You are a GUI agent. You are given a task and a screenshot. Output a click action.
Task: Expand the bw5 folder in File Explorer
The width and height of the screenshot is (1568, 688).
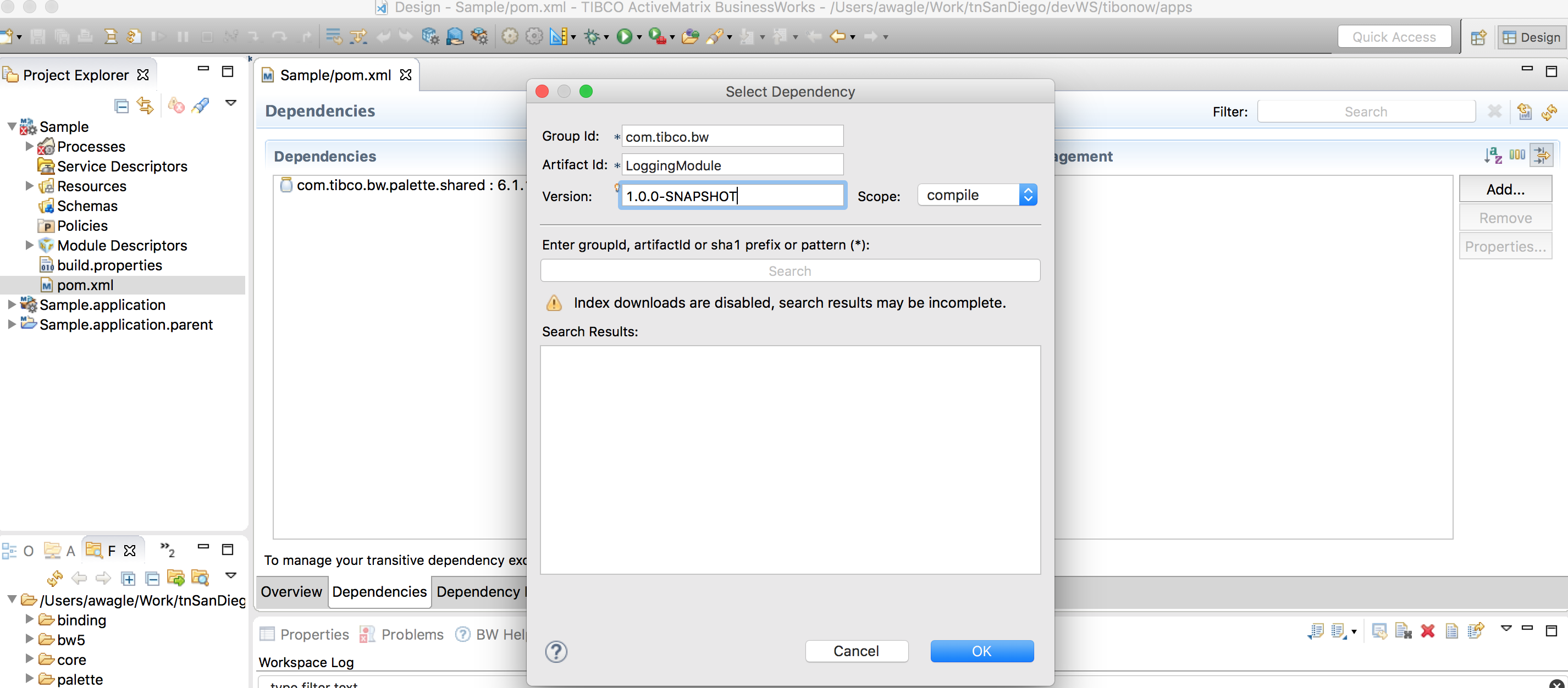[x=29, y=639]
